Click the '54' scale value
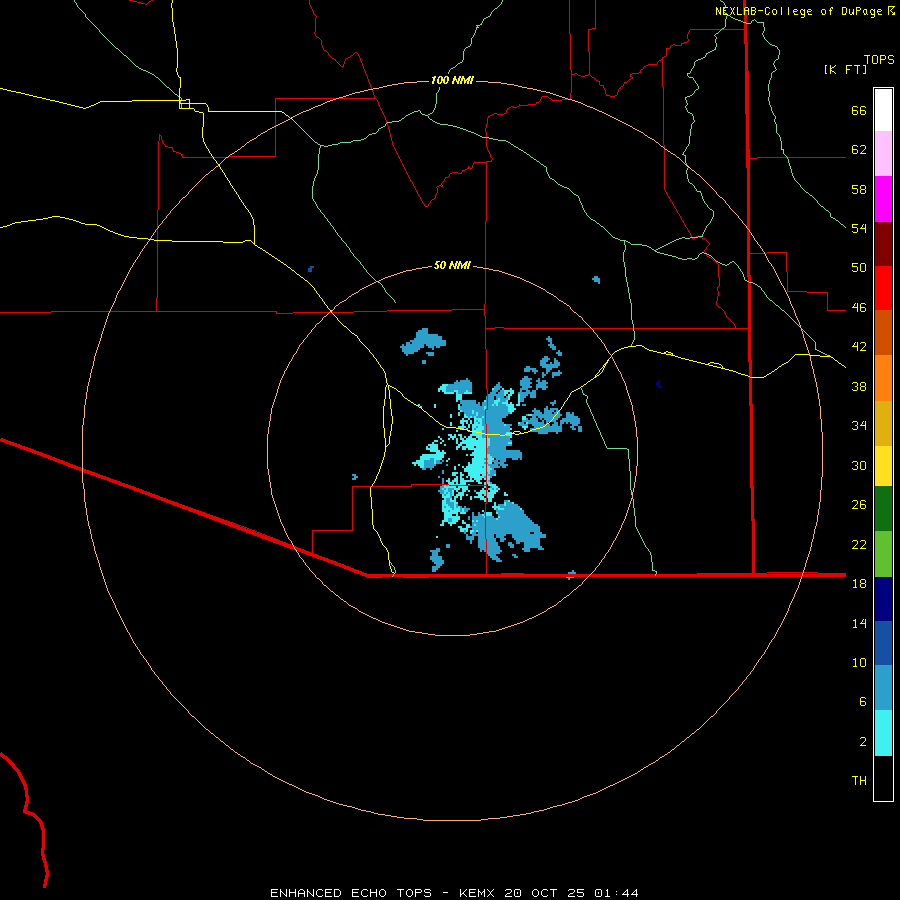 click(859, 228)
